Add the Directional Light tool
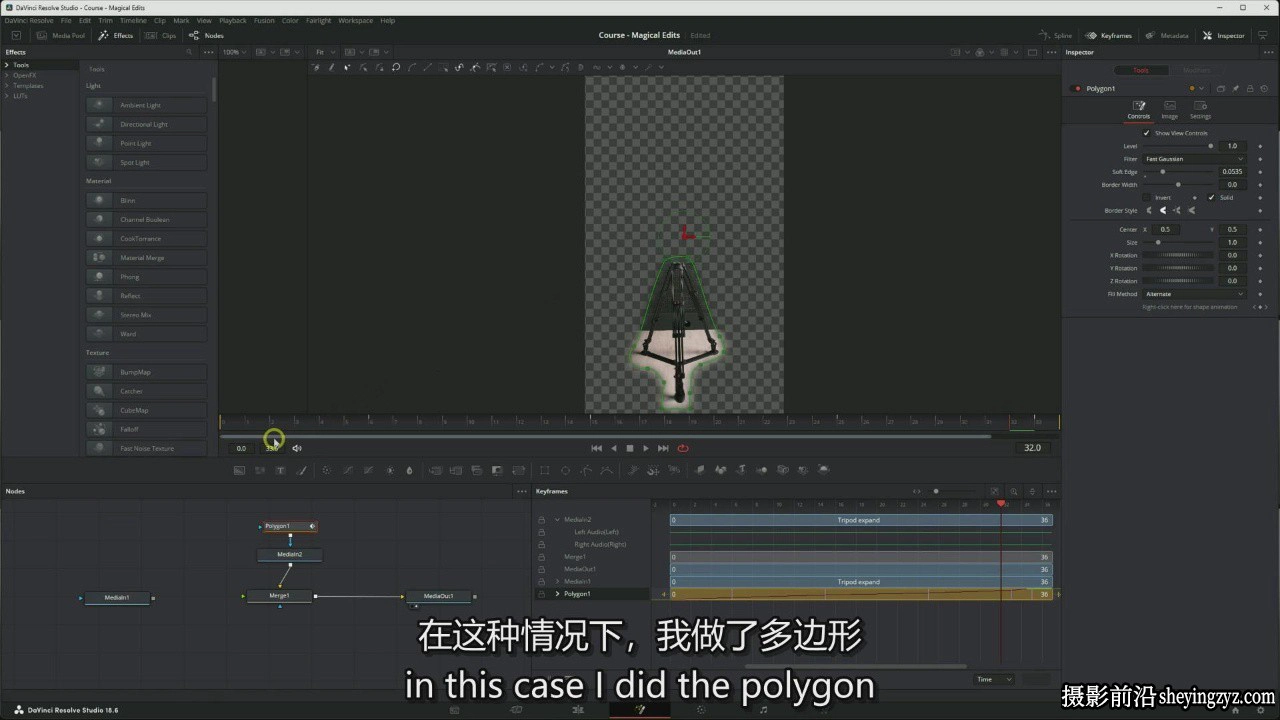Image resolution: width=1280 pixels, height=720 pixels. pos(147,124)
